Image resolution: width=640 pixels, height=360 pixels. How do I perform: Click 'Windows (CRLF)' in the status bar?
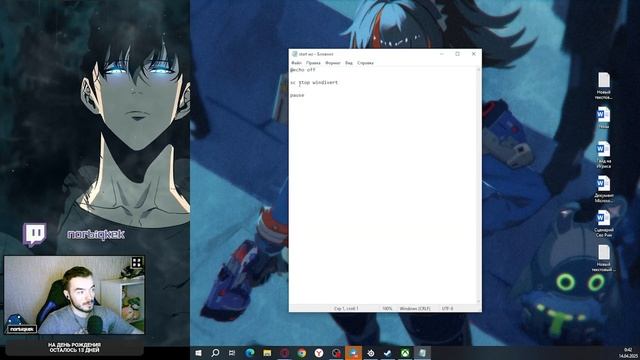click(x=415, y=309)
